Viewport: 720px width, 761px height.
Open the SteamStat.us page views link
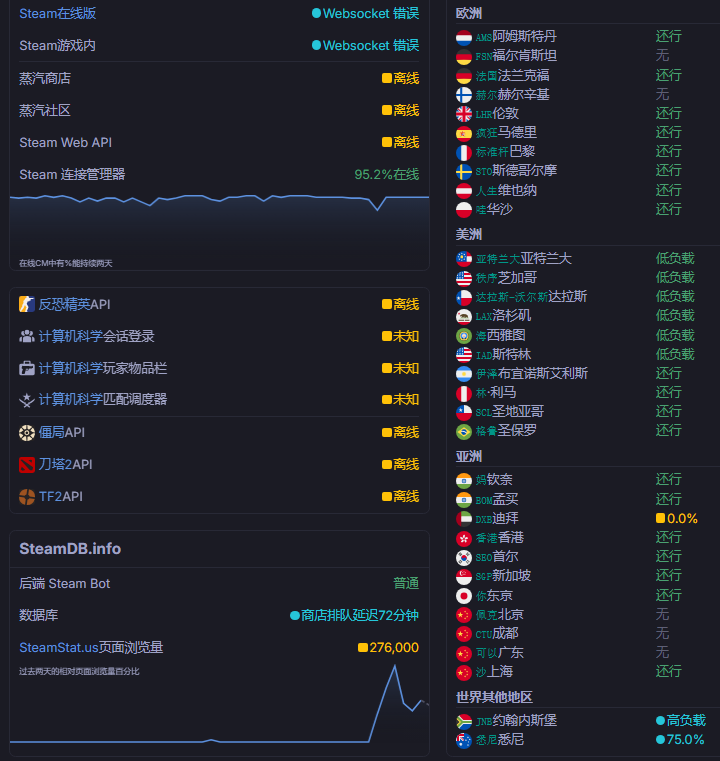click(91, 647)
